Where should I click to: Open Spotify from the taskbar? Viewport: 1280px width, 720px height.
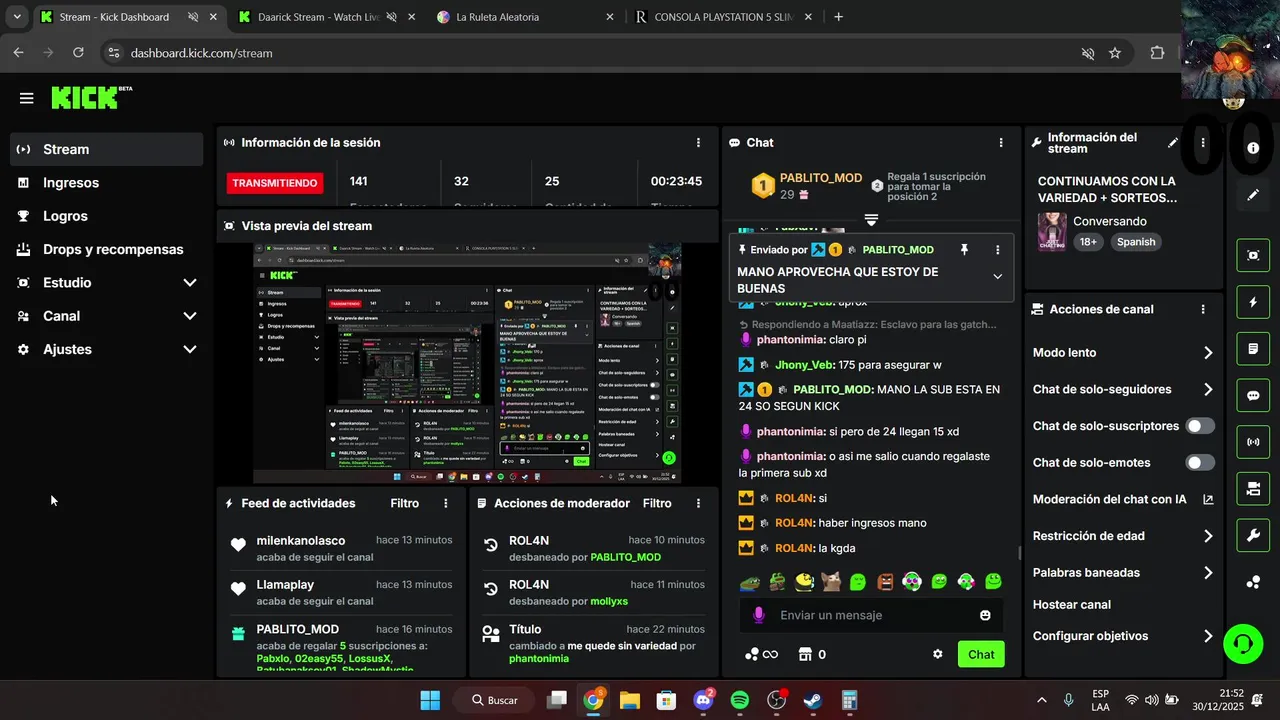click(740, 700)
